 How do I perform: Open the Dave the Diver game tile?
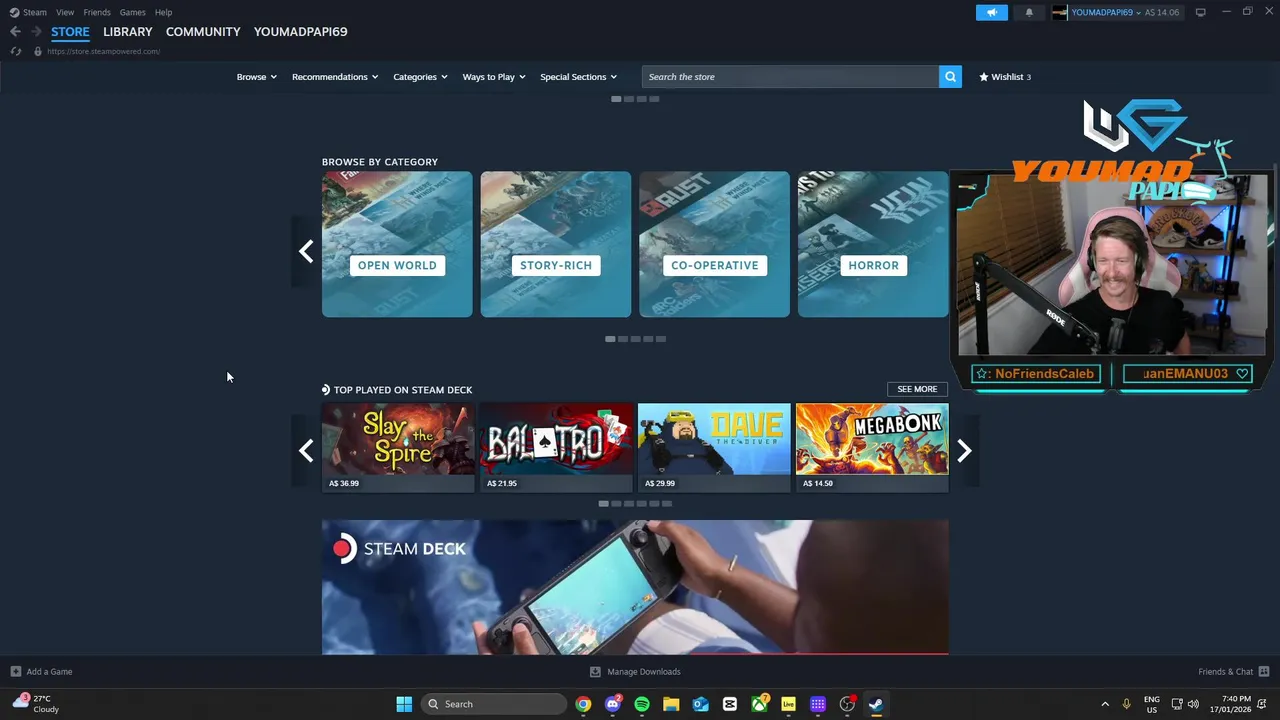pyautogui.click(x=714, y=447)
